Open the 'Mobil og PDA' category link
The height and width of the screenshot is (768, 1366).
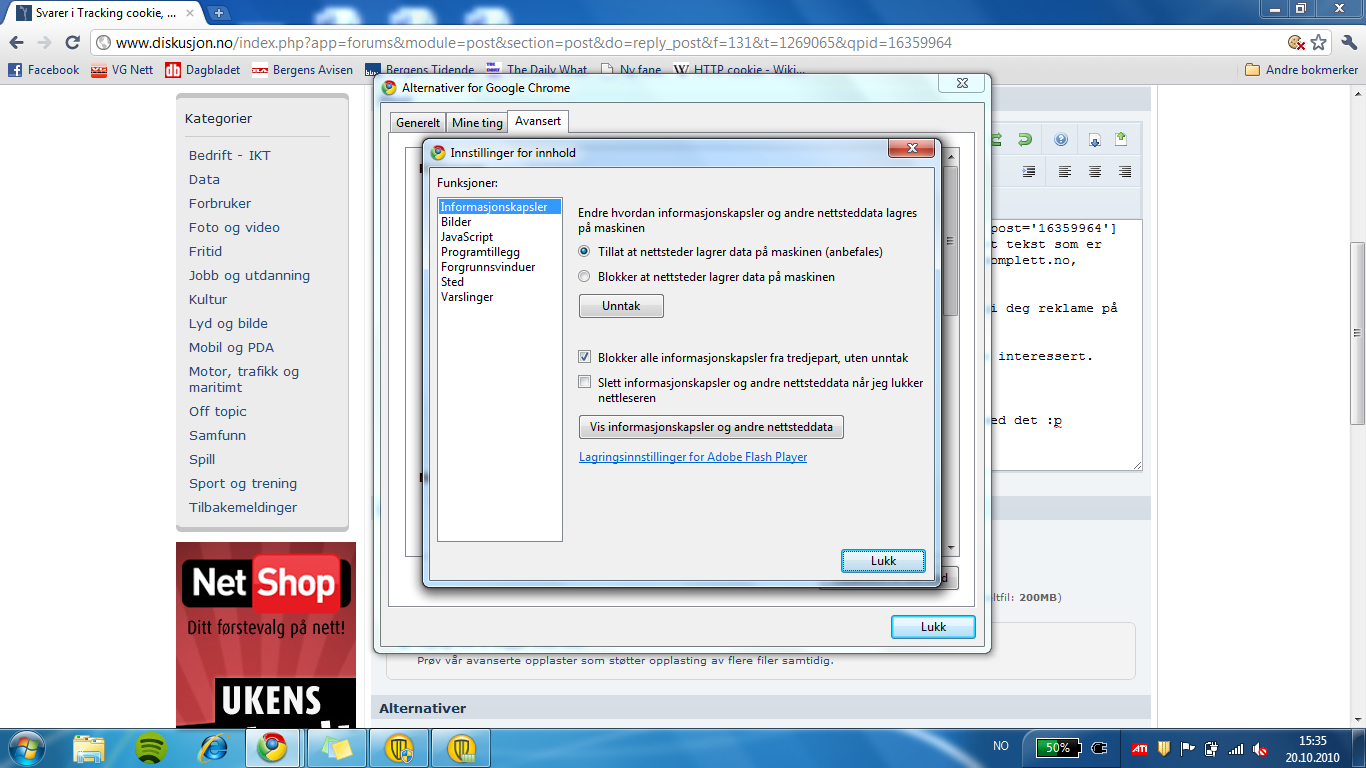[231, 347]
